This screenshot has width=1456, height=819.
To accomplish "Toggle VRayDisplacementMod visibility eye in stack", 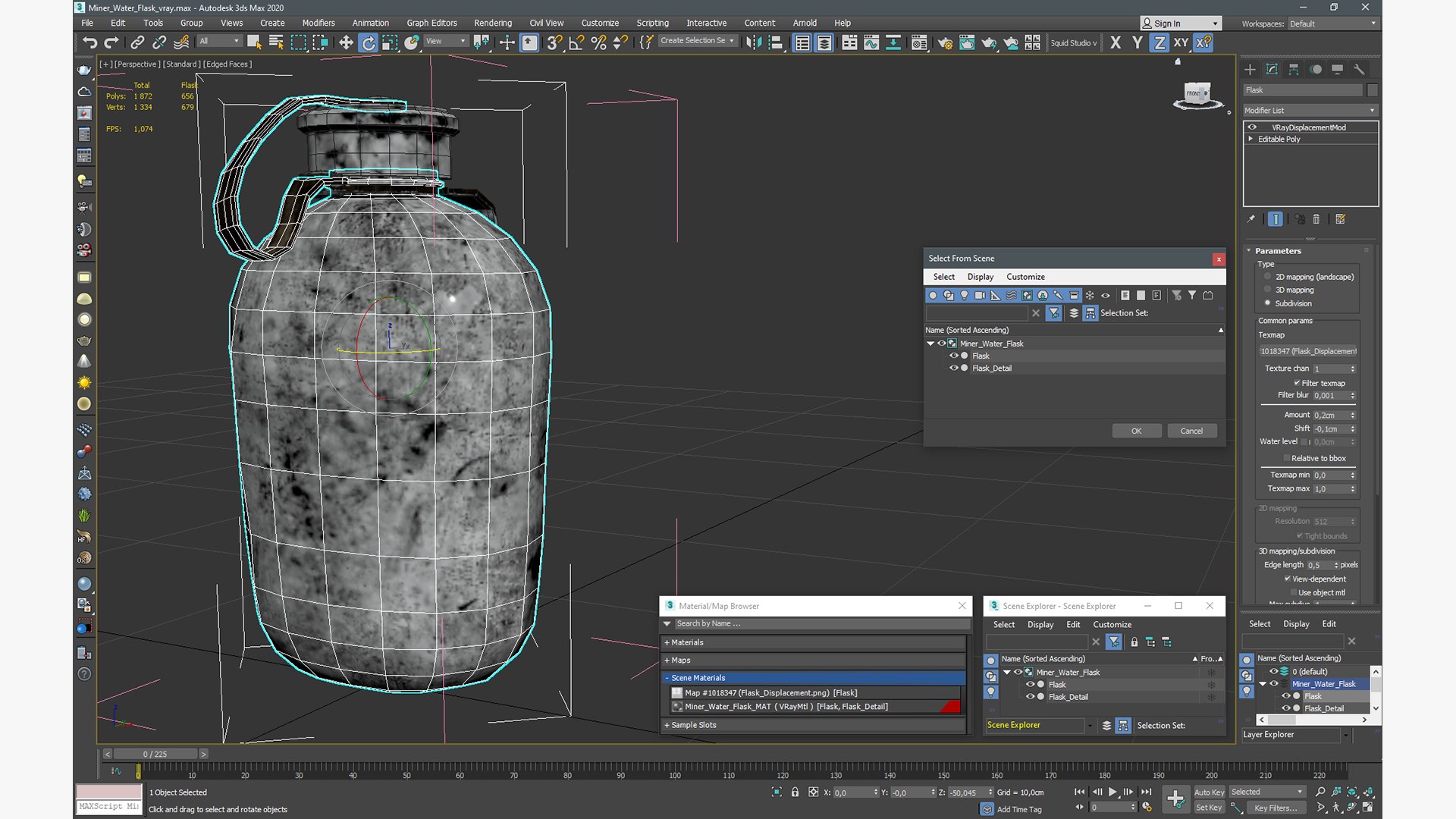I will point(1252,127).
